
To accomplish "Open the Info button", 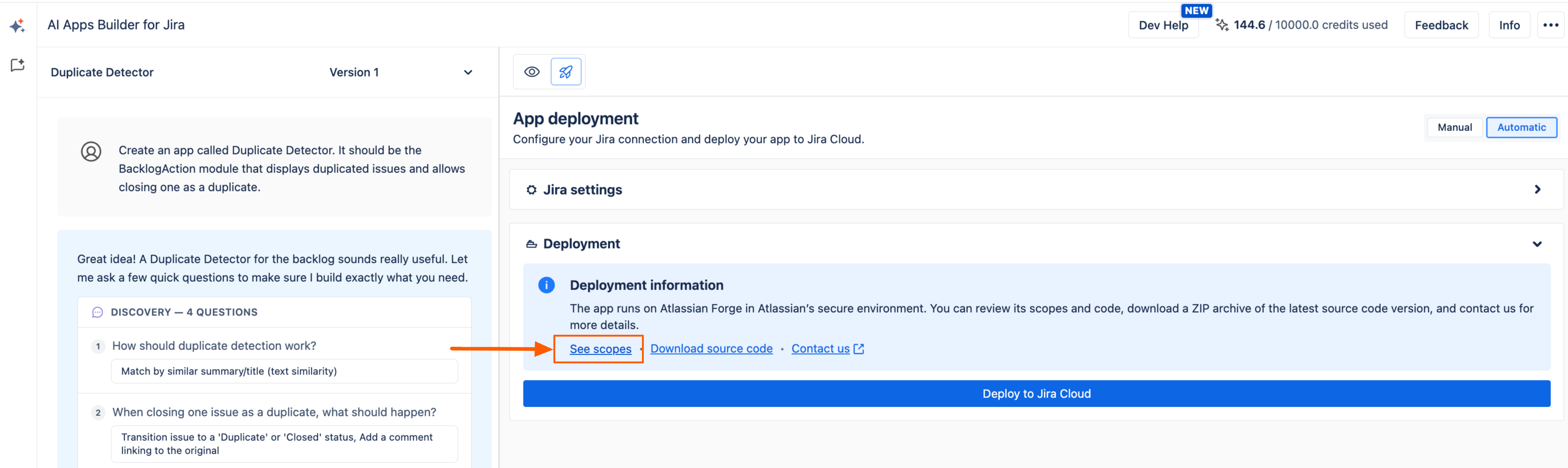I will coord(1509,25).
